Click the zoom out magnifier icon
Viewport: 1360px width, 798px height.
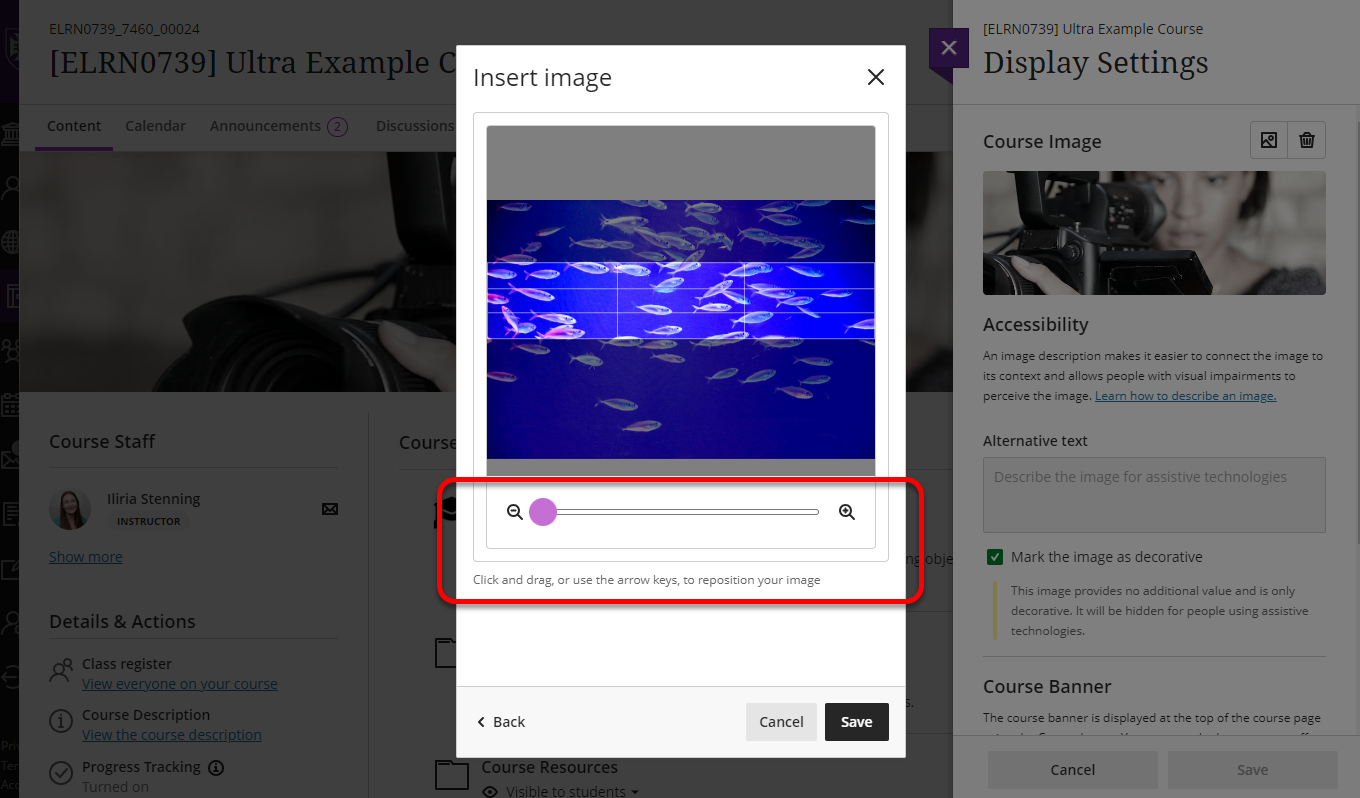(515, 512)
